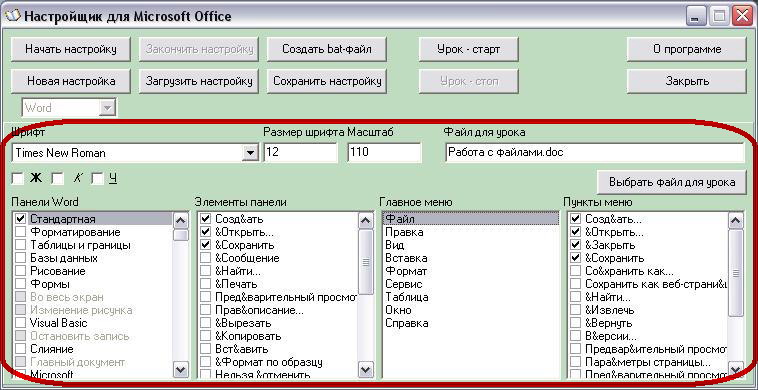Open О программе dialog
758x390 pixels.
pos(686,49)
